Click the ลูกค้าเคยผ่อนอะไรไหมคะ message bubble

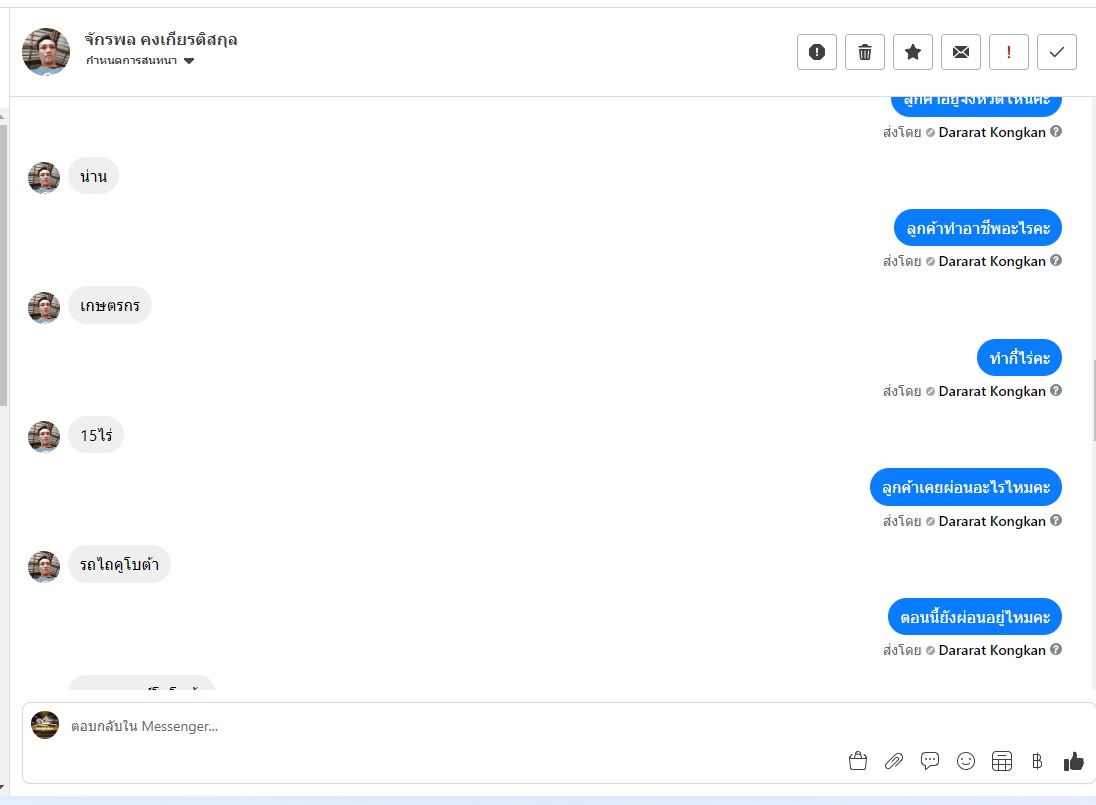(965, 487)
